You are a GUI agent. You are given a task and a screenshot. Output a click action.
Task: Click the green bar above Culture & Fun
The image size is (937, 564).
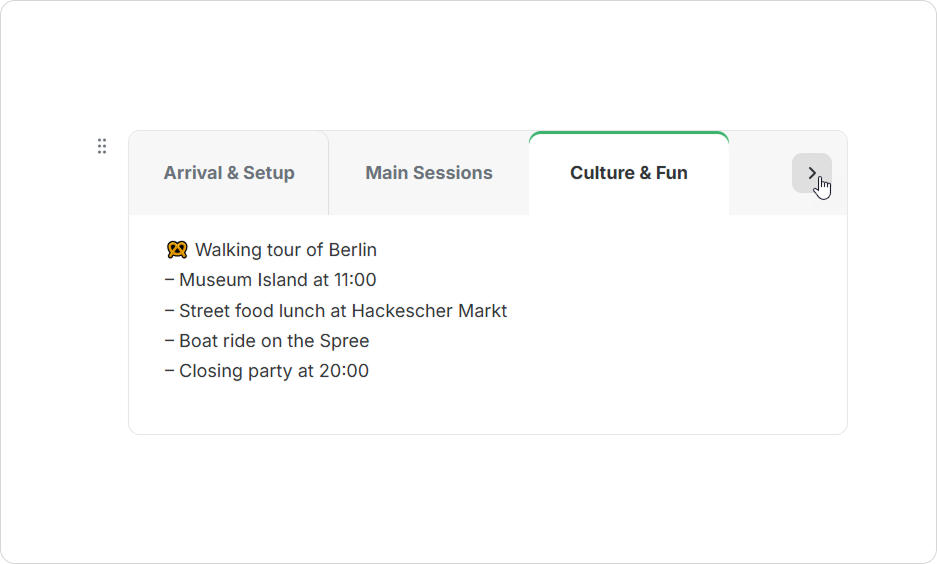click(629, 133)
